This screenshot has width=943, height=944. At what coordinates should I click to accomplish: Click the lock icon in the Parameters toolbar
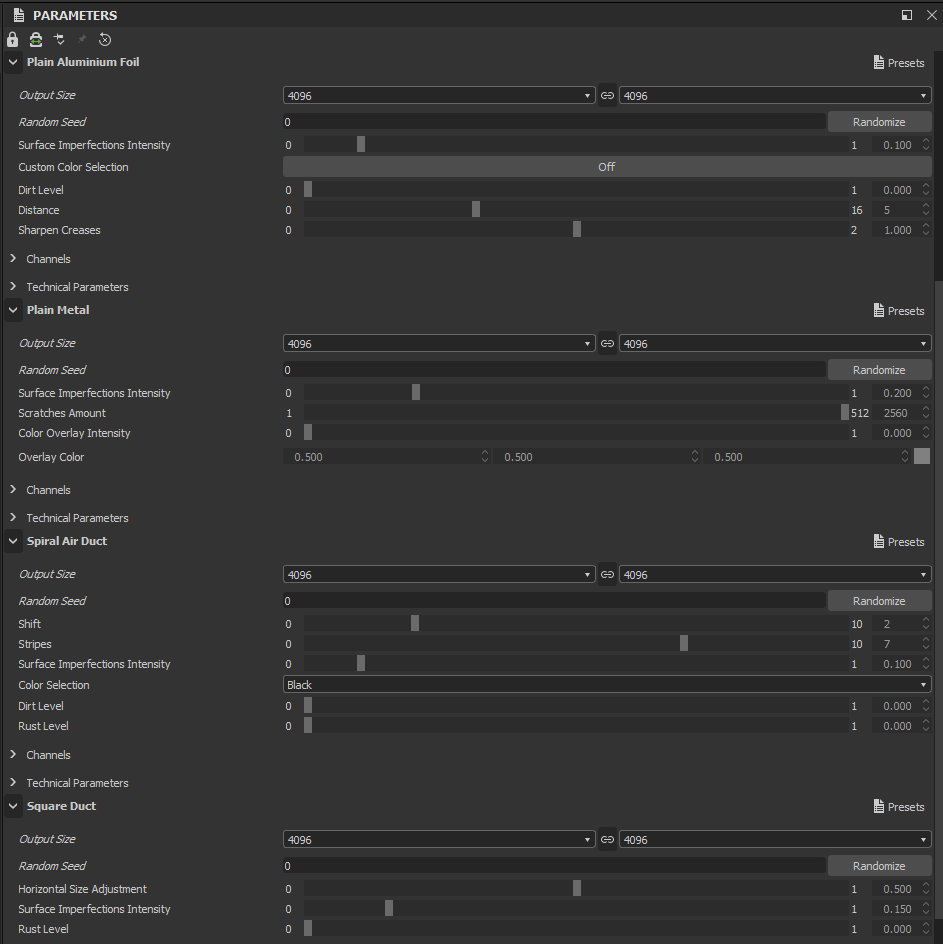(13, 40)
